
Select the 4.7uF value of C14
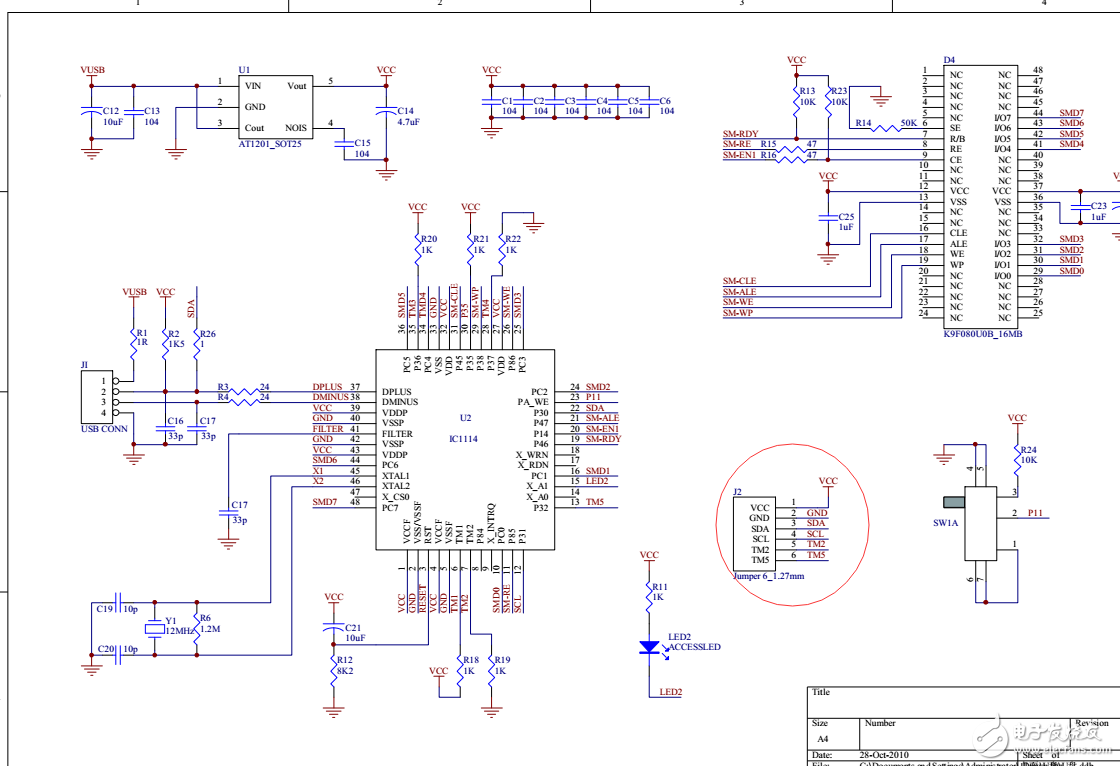408,121
